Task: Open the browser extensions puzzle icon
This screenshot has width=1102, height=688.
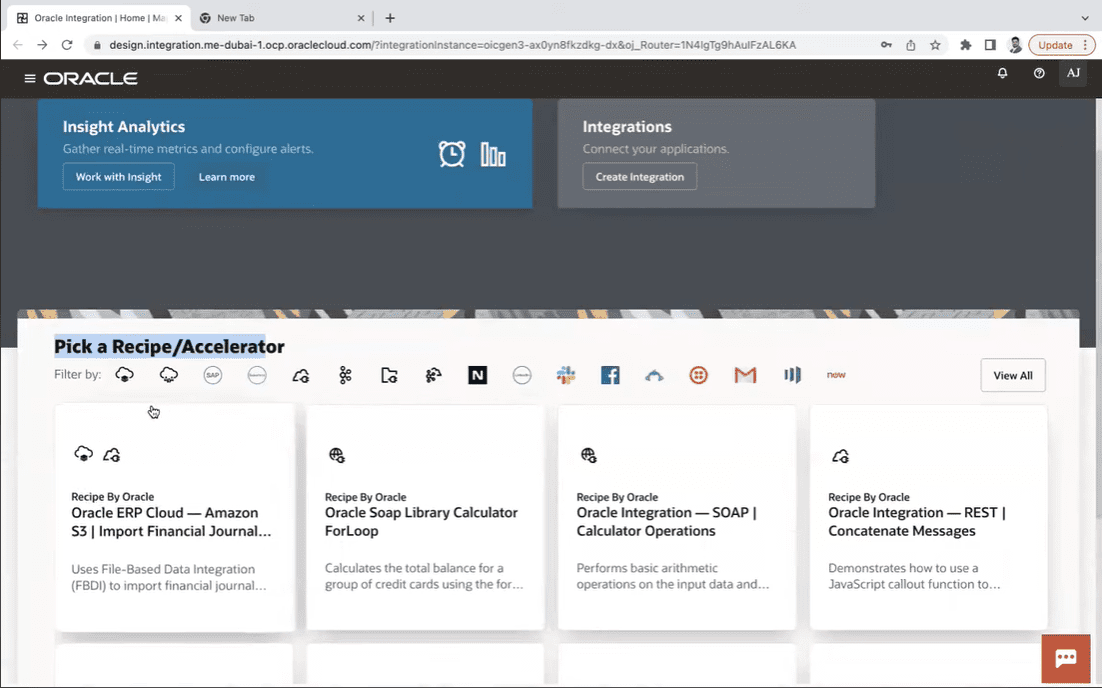Action: tap(966, 45)
